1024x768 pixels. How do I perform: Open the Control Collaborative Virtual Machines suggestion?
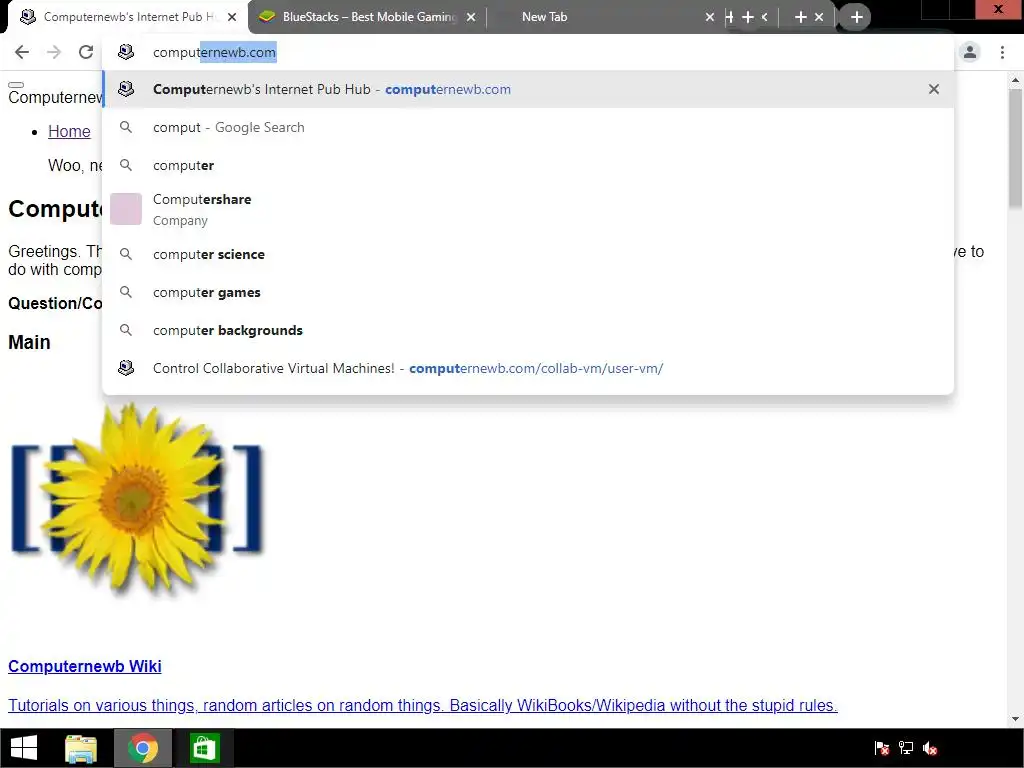pos(528,368)
